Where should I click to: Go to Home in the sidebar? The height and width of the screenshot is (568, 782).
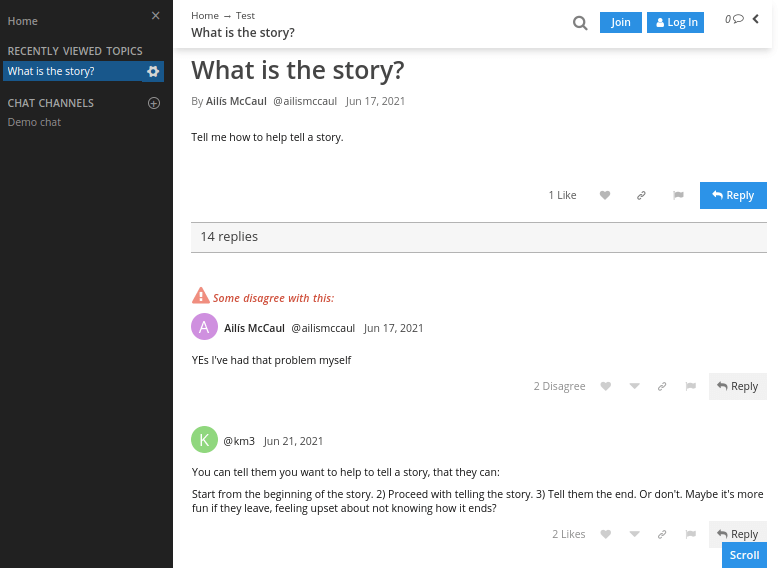coord(22,21)
